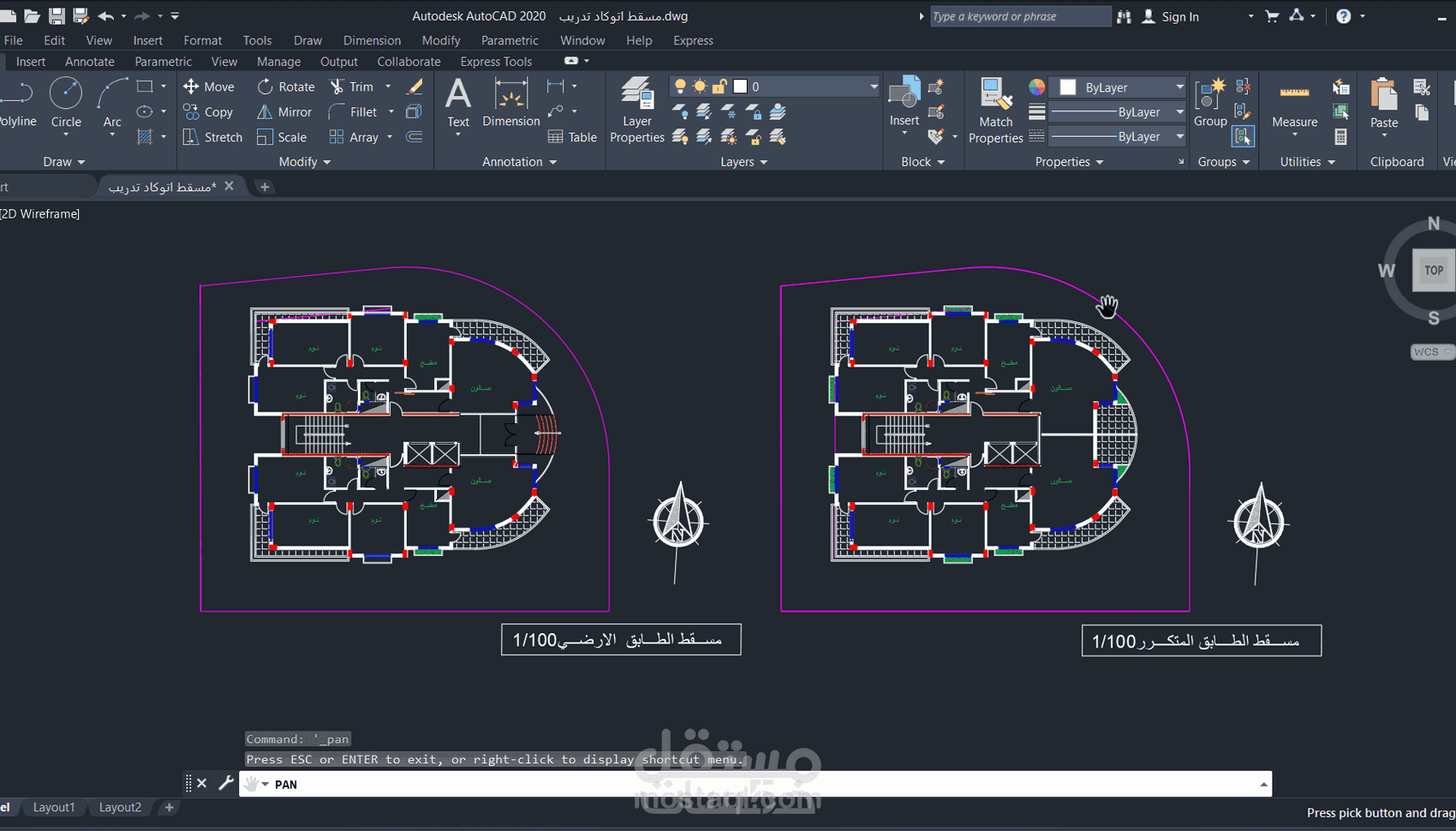The width and height of the screenshot is (1456, 831).
Task: Expand the Modify panel flyout
Action: 305,162
